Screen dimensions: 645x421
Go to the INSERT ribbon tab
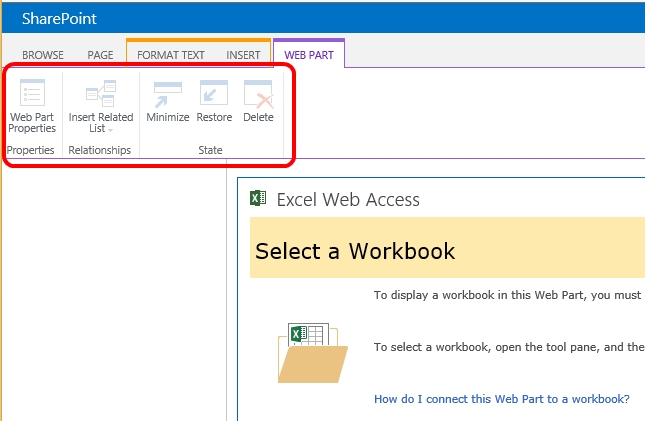click(243, 55)
